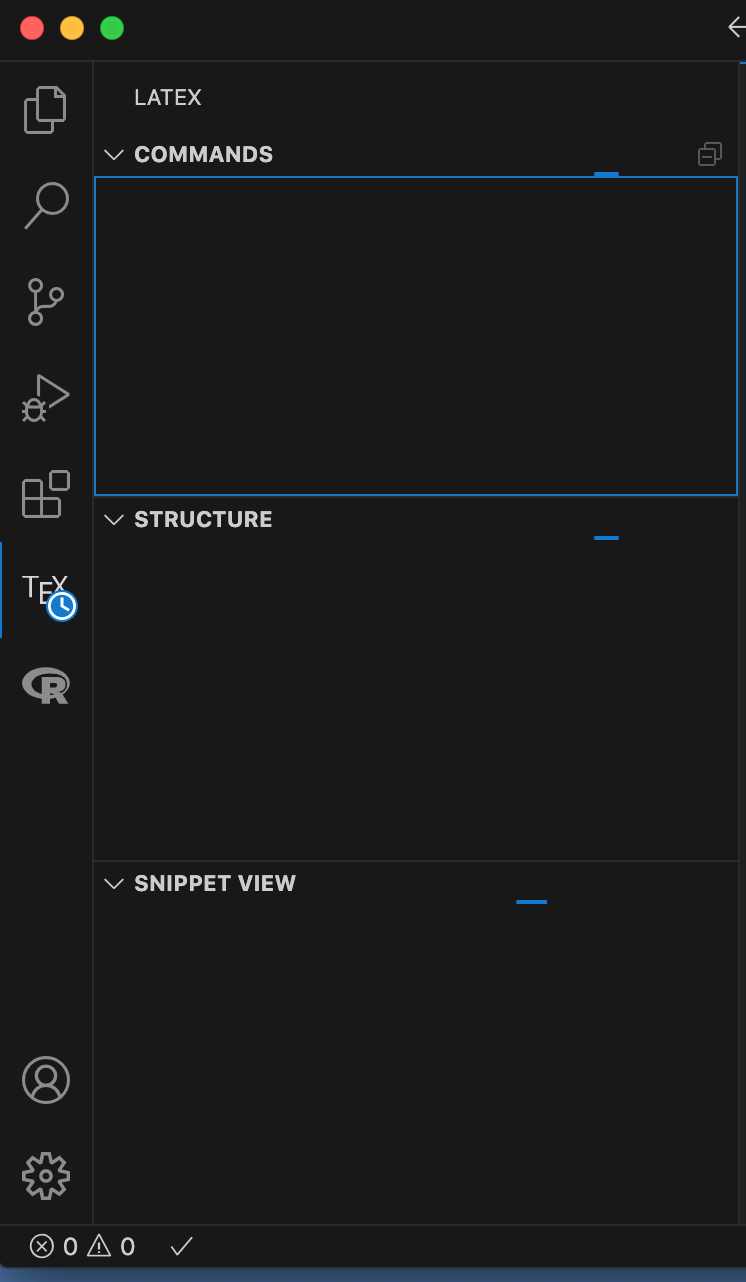Collapse the STRUCTURE section
Screen dimensions: 746x1282
click(x=113, y=519)
